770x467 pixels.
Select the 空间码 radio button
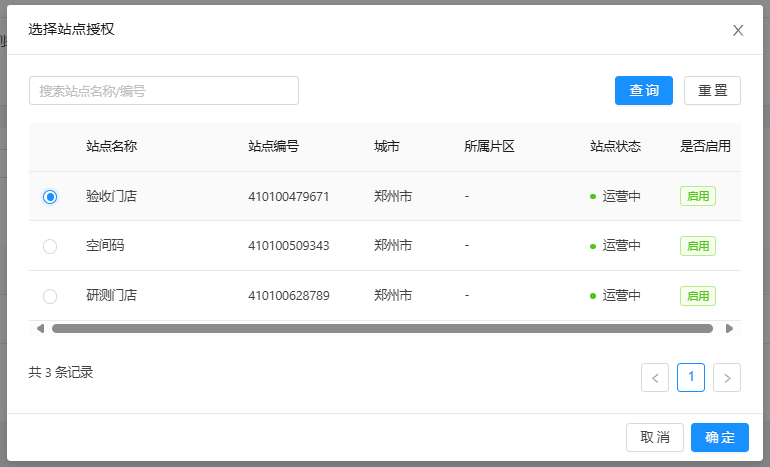coord(50,246)
